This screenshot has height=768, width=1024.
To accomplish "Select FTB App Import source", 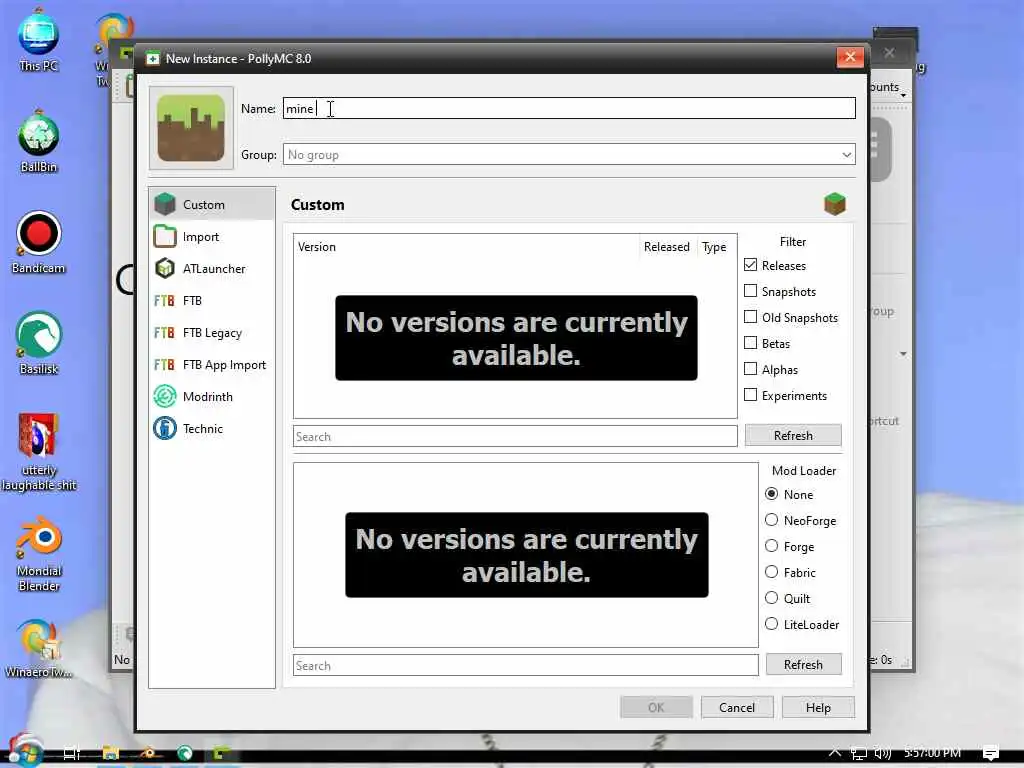I will tap(212, 364).
